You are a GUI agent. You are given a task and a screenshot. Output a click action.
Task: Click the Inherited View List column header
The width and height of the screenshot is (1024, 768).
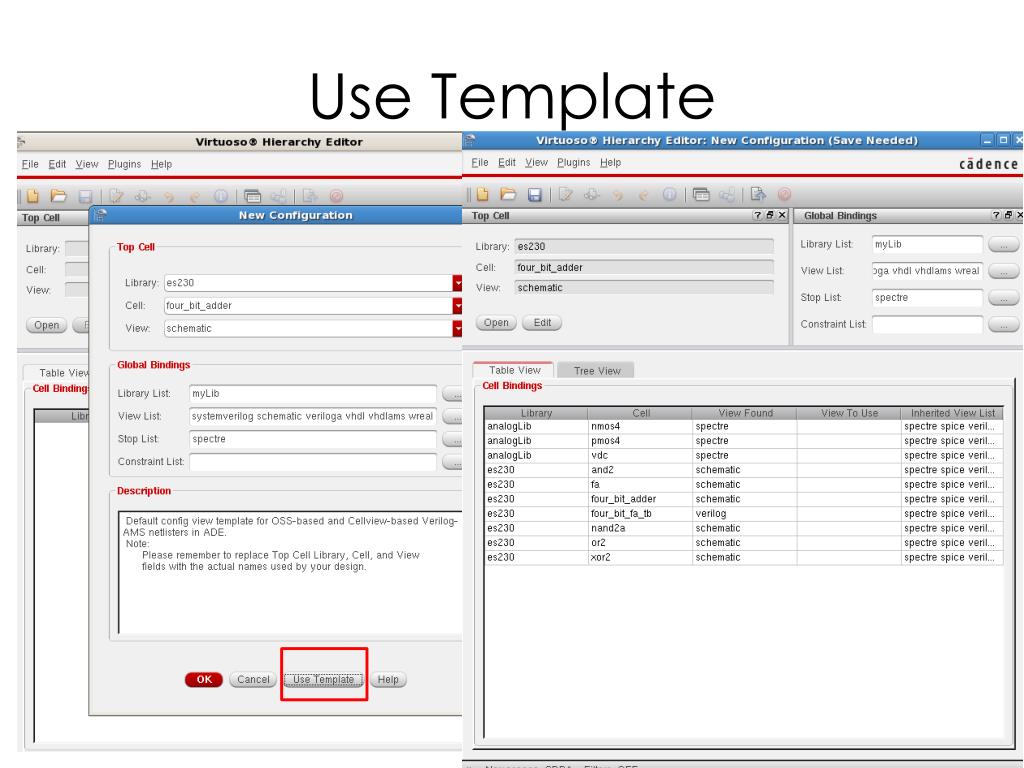tap(952, 413)
